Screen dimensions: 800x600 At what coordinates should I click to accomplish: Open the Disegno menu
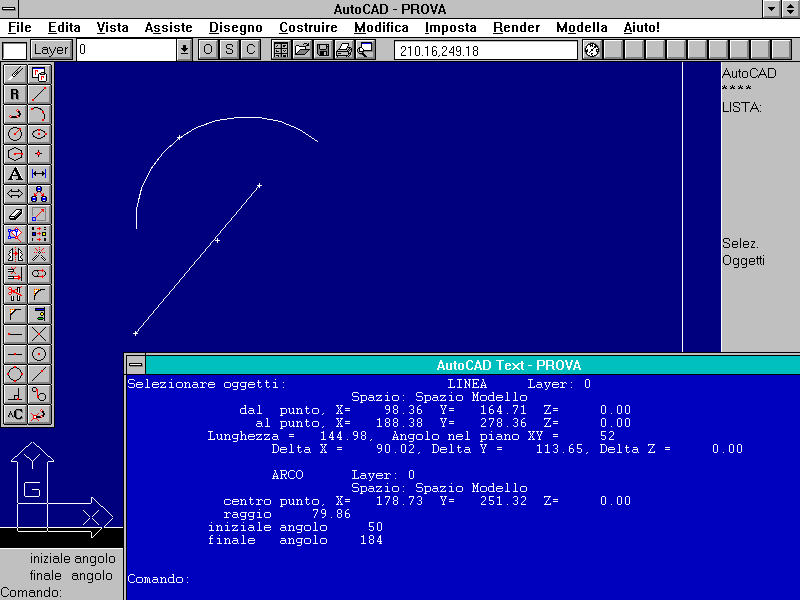click(x=236, y=28)
